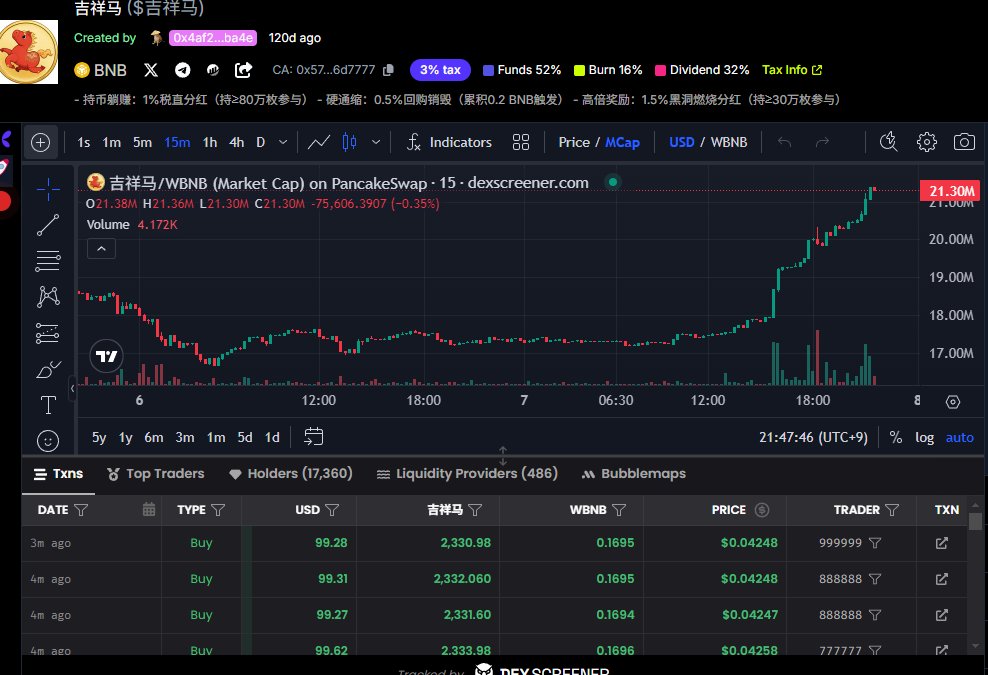Switch denomination to WBNB
The image size is (988, 675).
tap(729, 142)
